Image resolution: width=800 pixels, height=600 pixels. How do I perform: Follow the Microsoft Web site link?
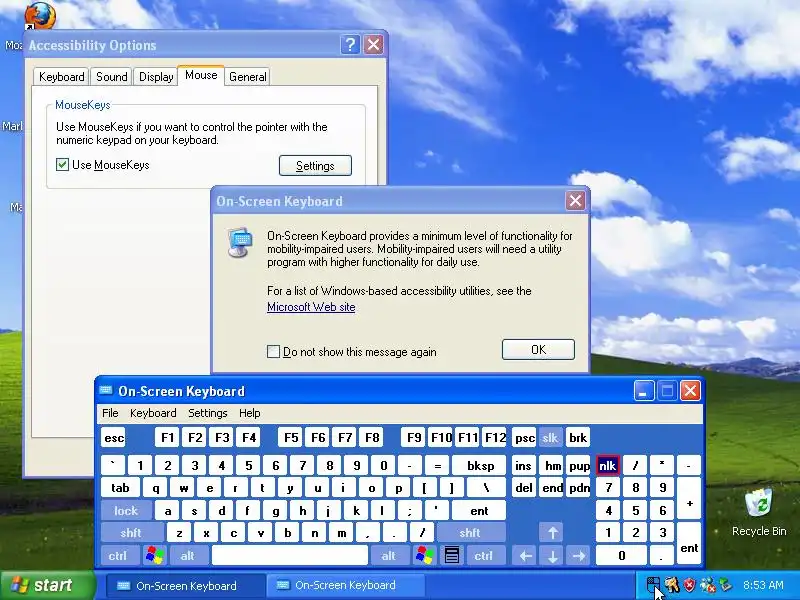(311, 307)
